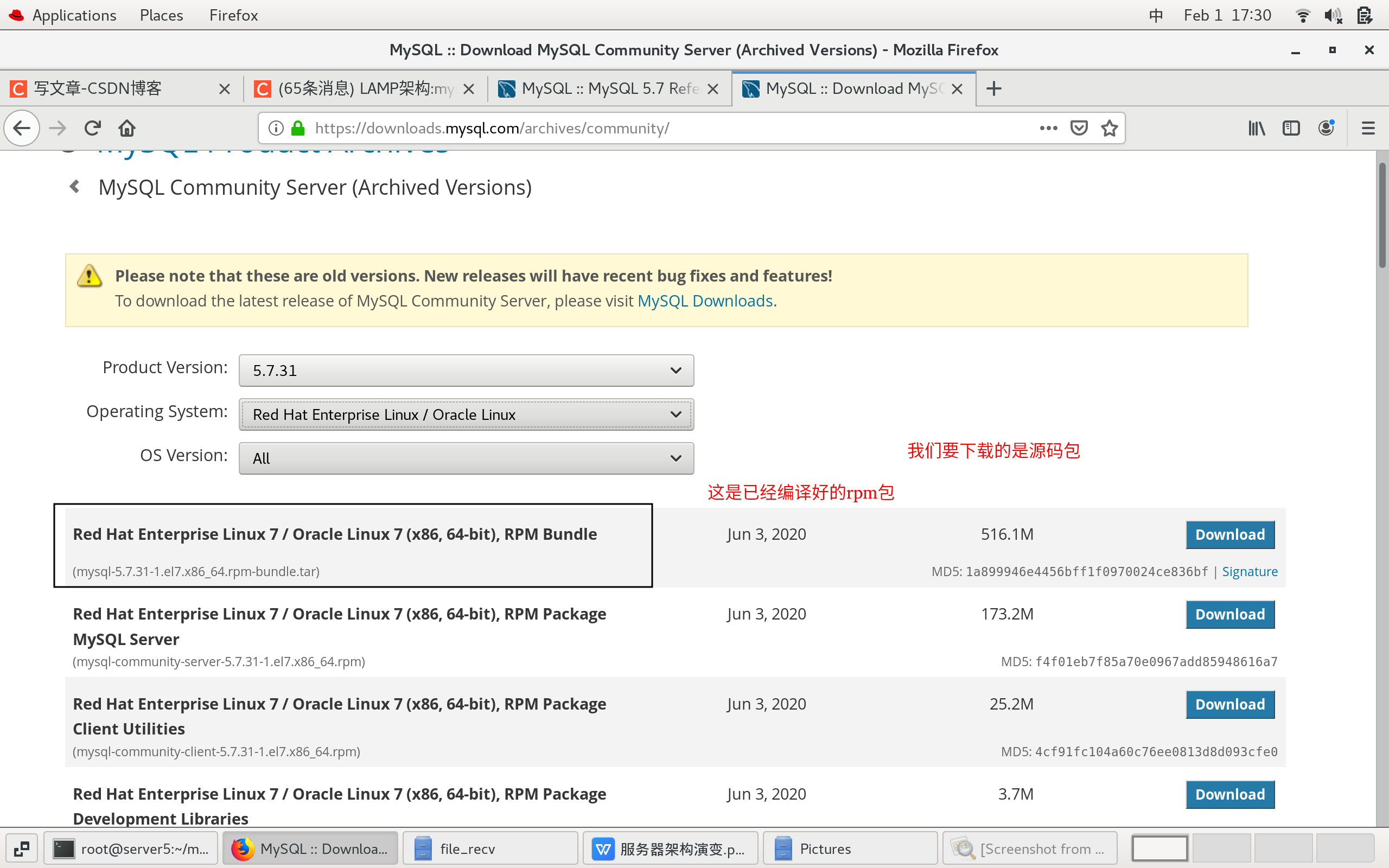Show site information icon in address bar
The image size is (1389, 868).
point(276,128)
